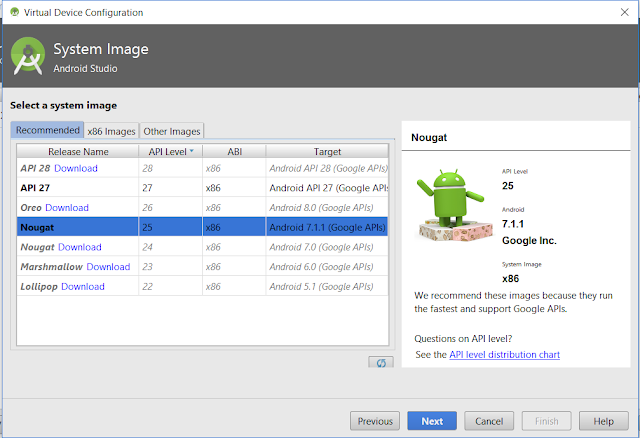640x438 pixels.
Task: Close the Virtual Device Configuration dialog
Action: 624,12
